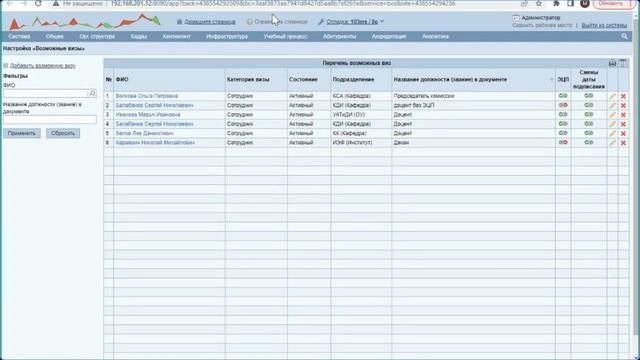Click the red delete cross in row 4

tap(623, 124)
